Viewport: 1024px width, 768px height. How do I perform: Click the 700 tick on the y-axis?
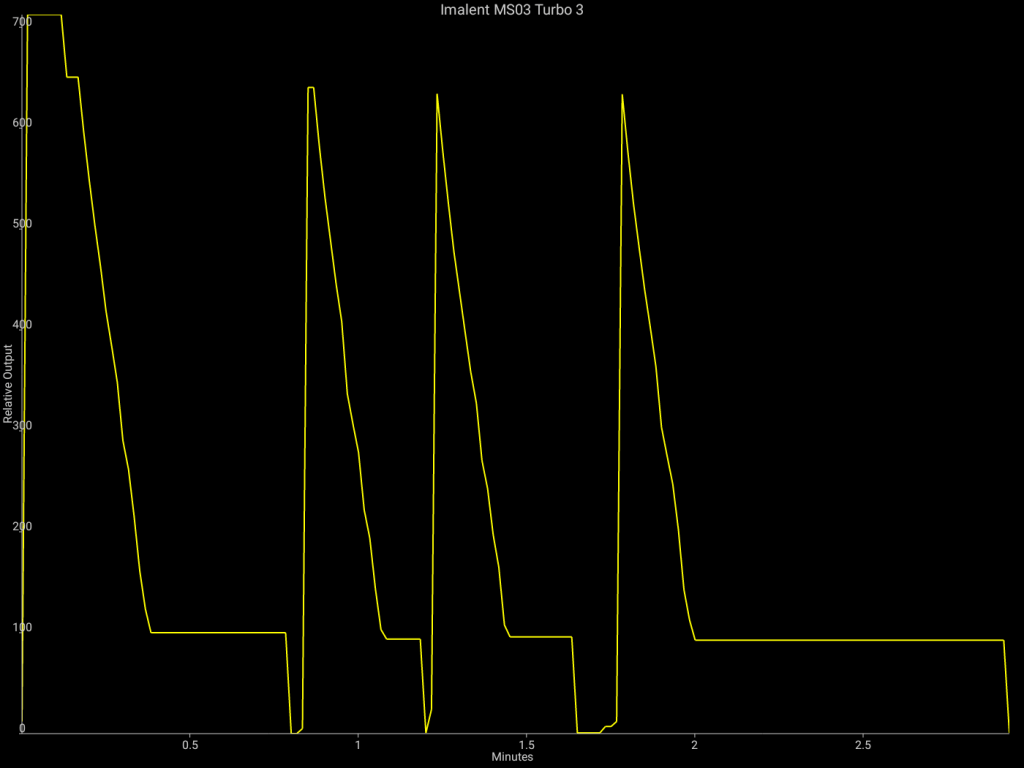click(9, 21)
